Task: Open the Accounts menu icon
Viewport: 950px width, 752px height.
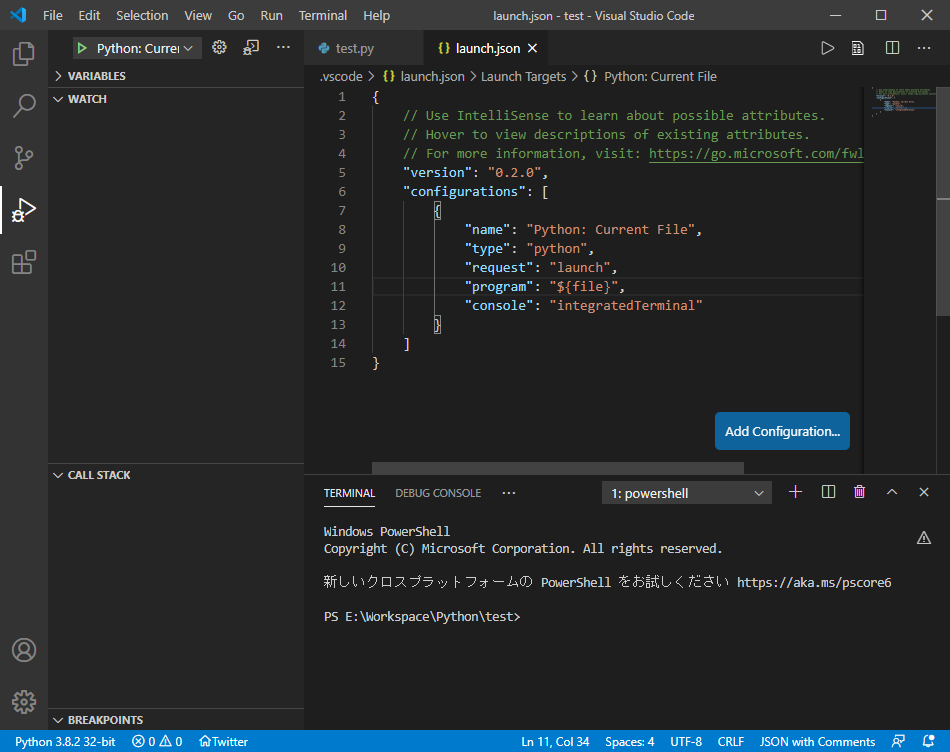Action: [24, 650]
